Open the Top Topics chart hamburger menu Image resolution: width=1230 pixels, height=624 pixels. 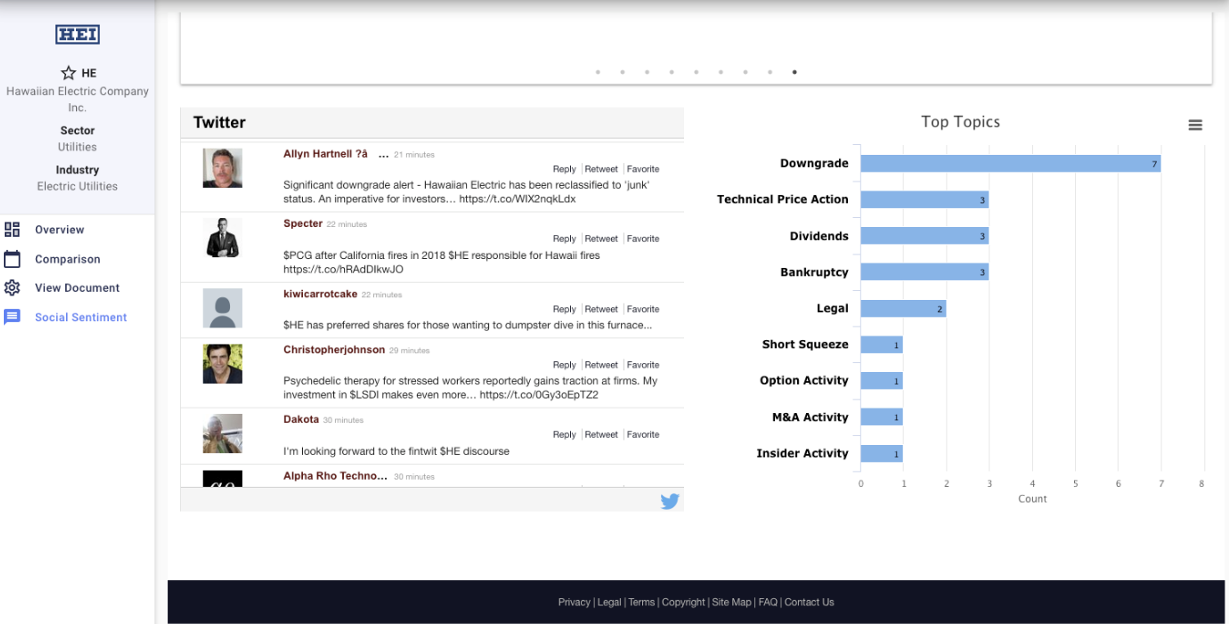(x=1195, y=125)
